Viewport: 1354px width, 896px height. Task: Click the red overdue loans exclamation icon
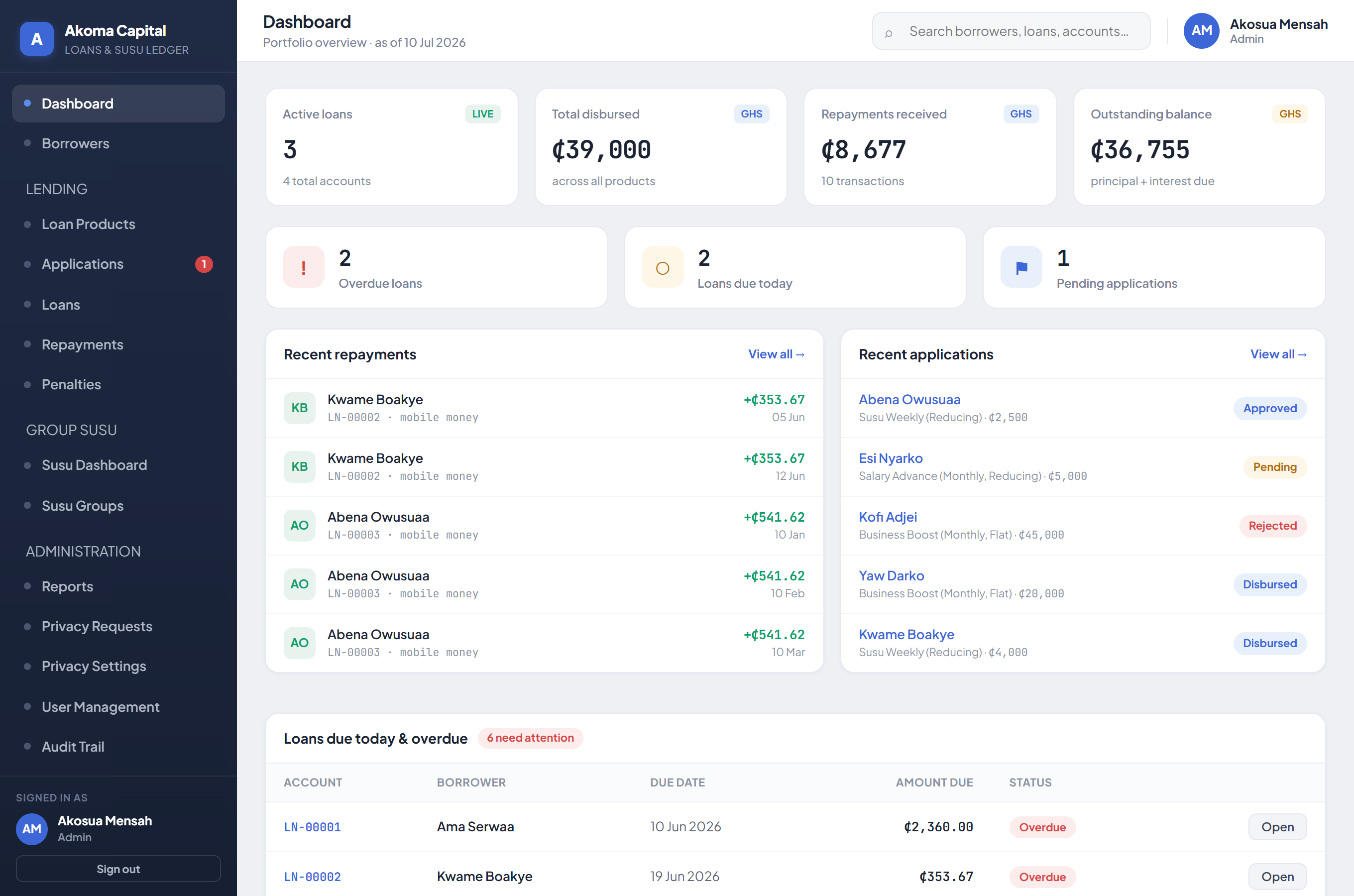point(303,267)
